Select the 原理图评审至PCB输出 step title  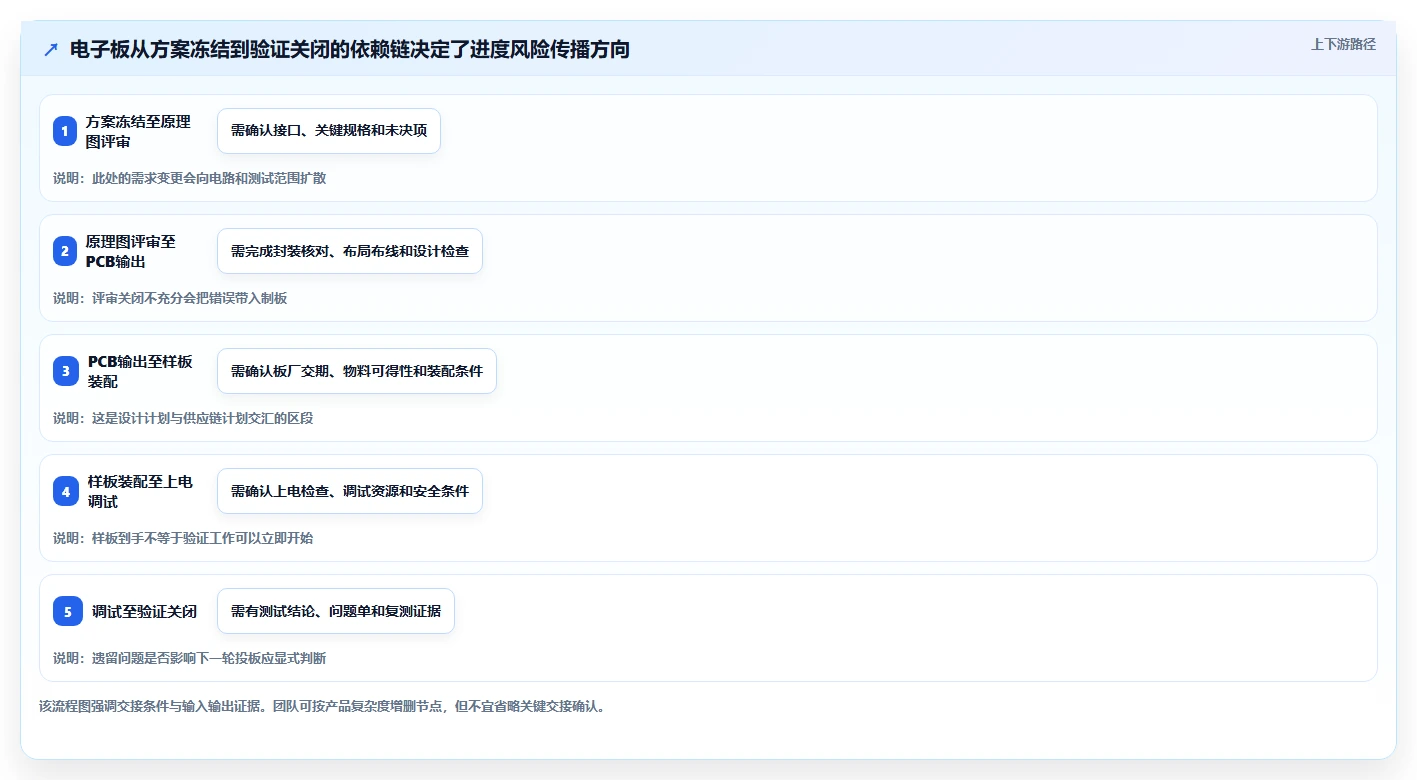coord(131,252)
